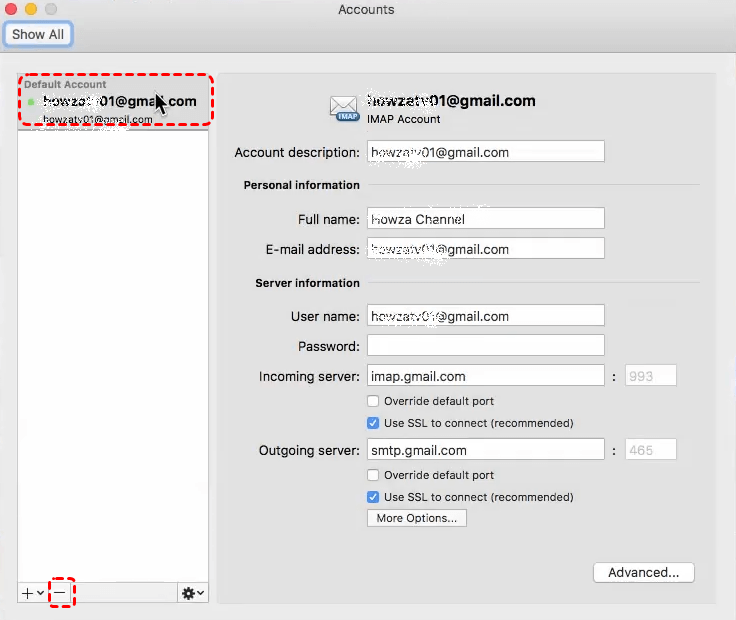Open More Options for outgoing server
The width and height of the screenshot is (736, 620).
point(417,518)
